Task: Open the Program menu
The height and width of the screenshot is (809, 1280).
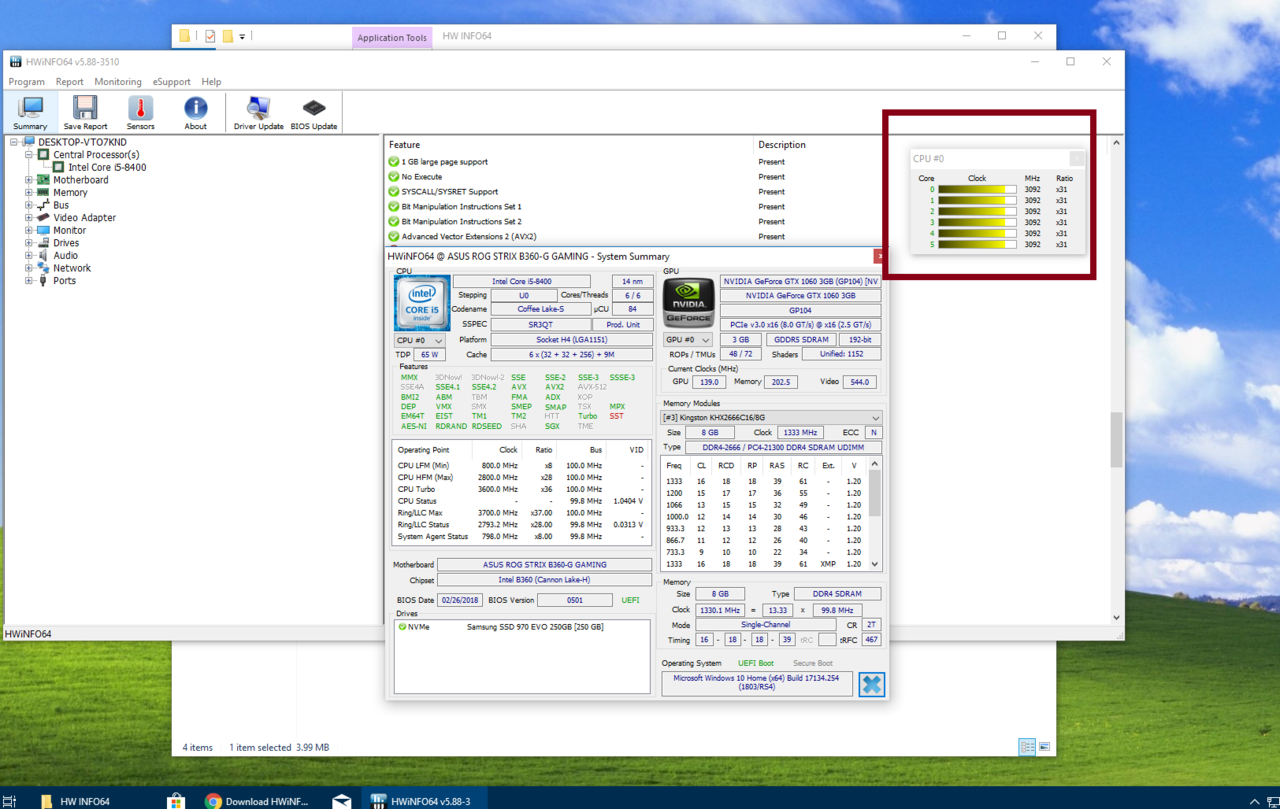Action: (x=27, y=82)
